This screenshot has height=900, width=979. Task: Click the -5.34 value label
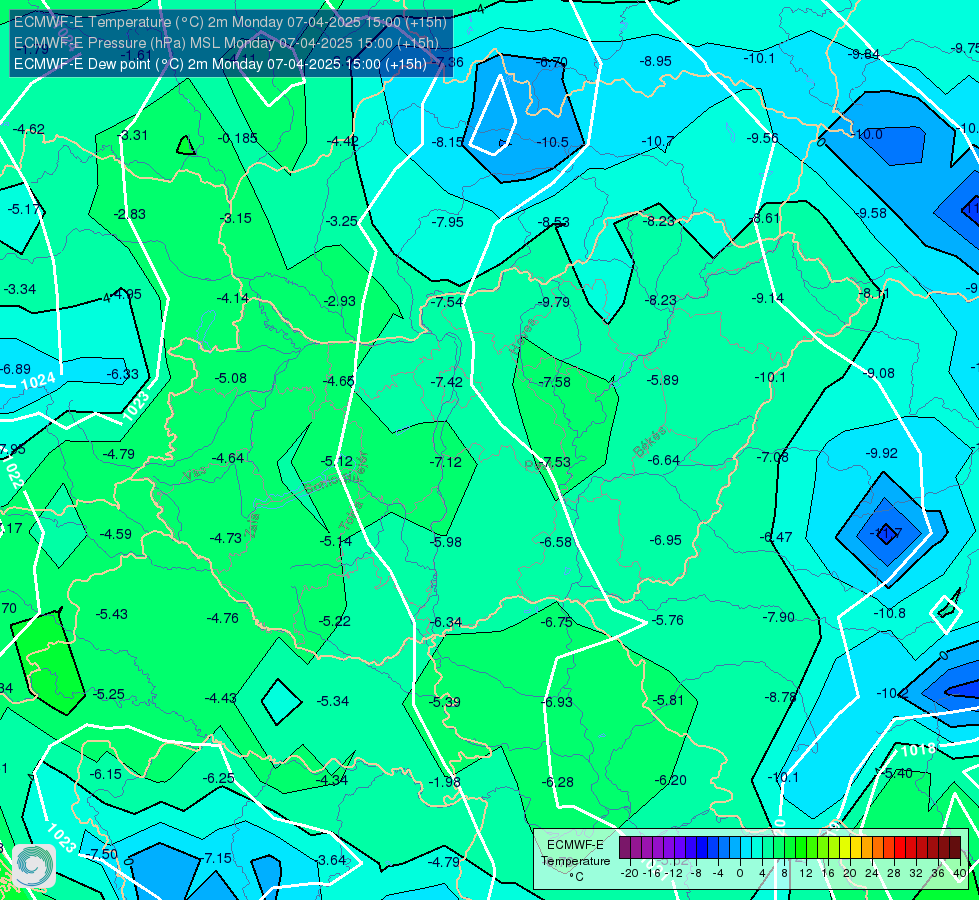tap(333, 701)
